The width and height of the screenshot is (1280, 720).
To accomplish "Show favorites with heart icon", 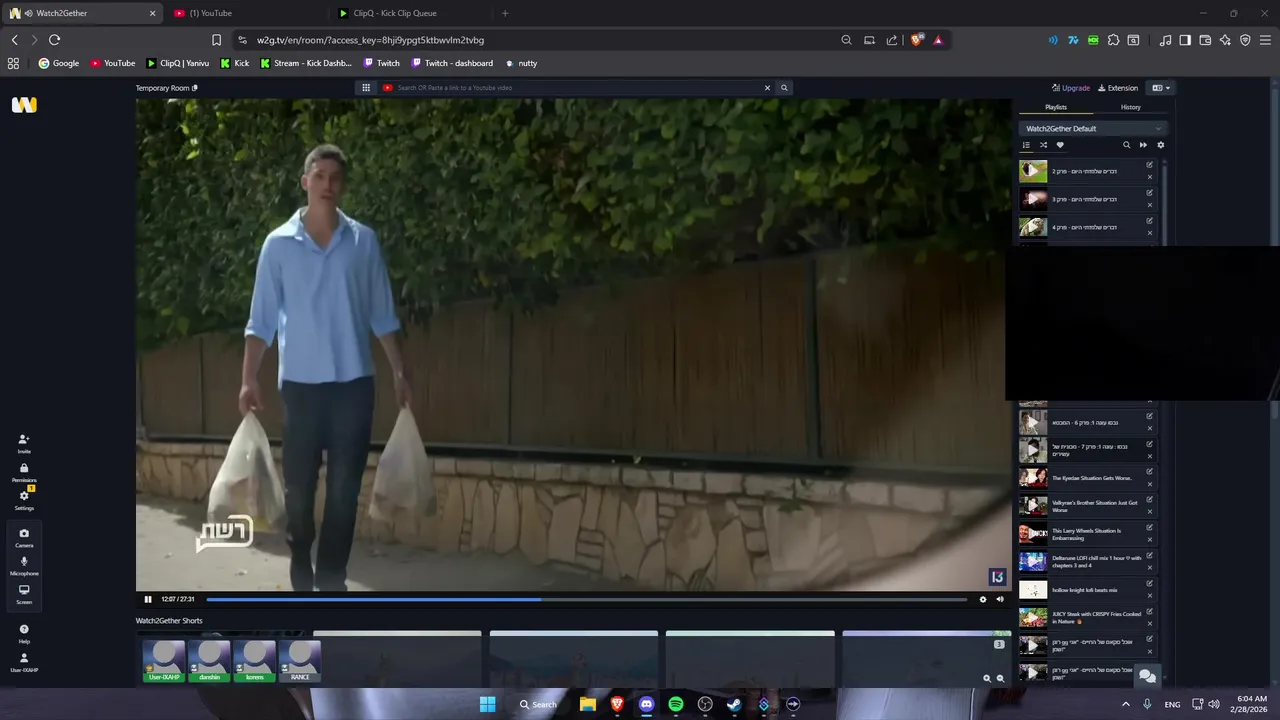I will [1060, 145].
